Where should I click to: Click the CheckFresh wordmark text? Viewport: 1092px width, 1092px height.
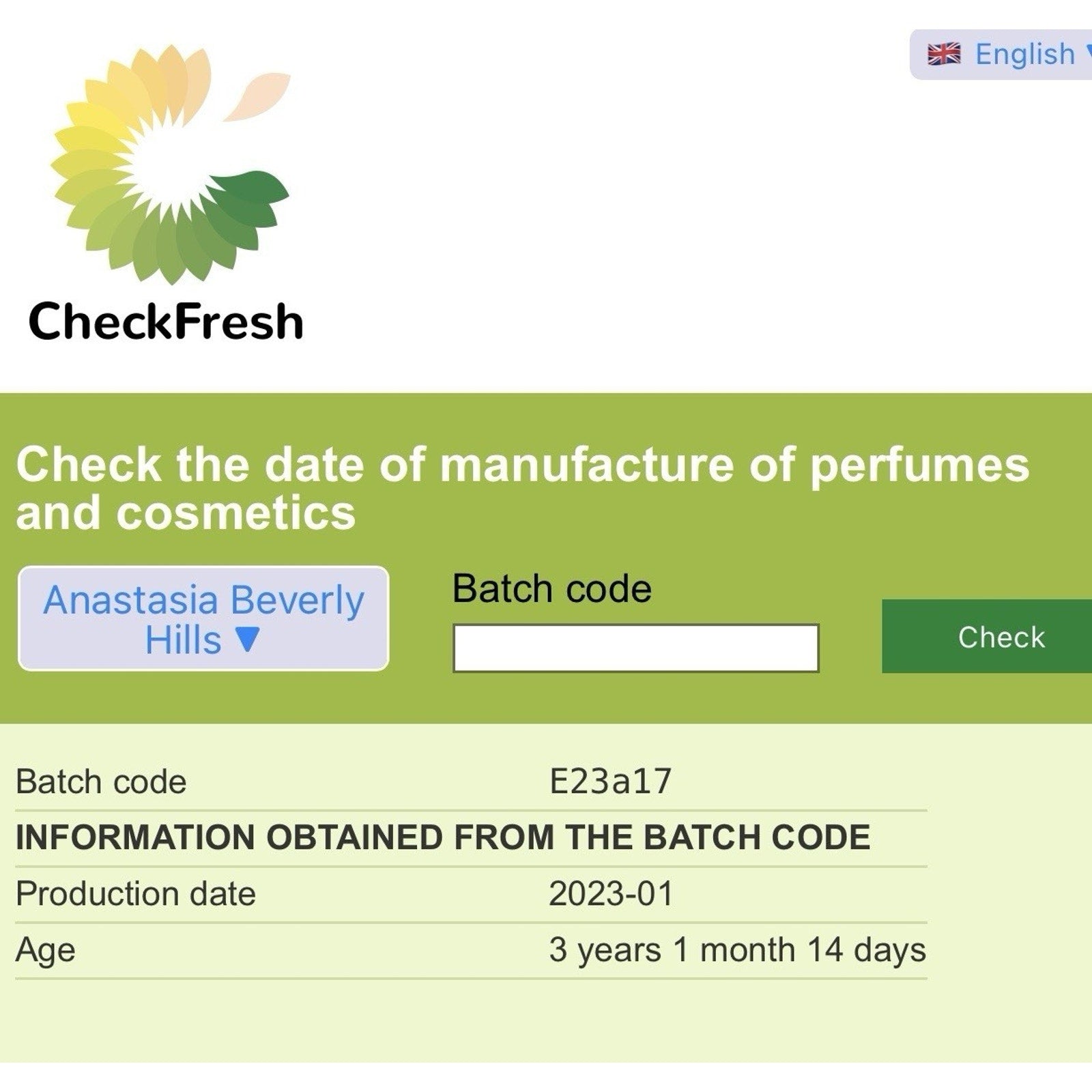166,321
